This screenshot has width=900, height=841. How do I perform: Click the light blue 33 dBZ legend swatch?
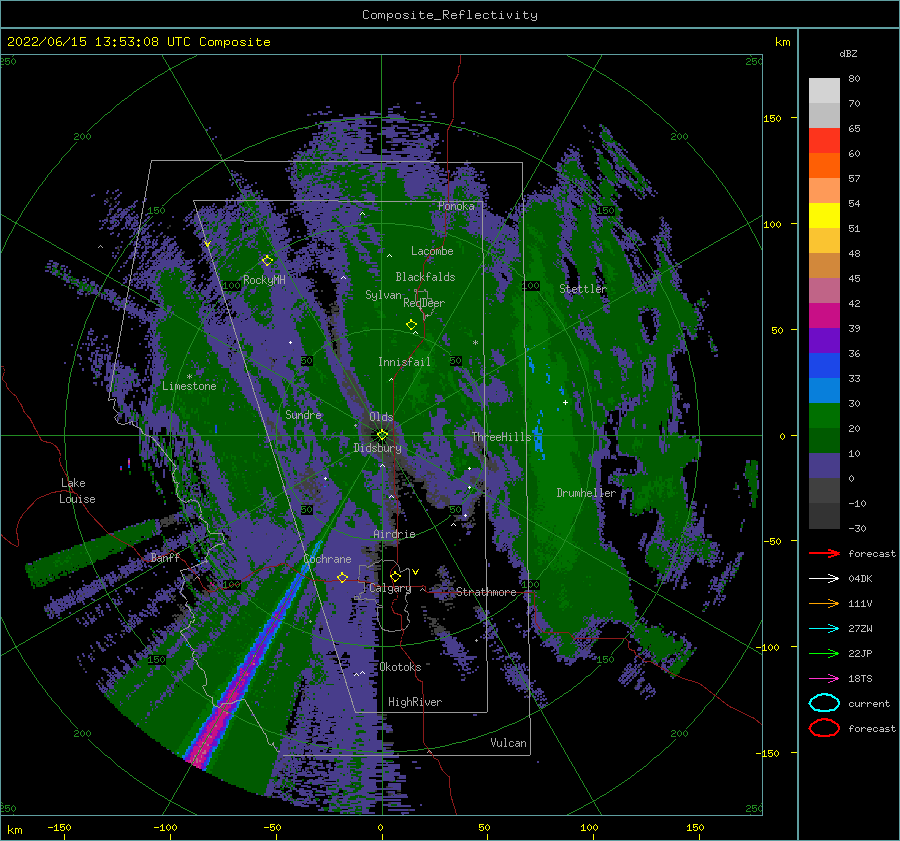pyautogui.click(x=824, y=390)
